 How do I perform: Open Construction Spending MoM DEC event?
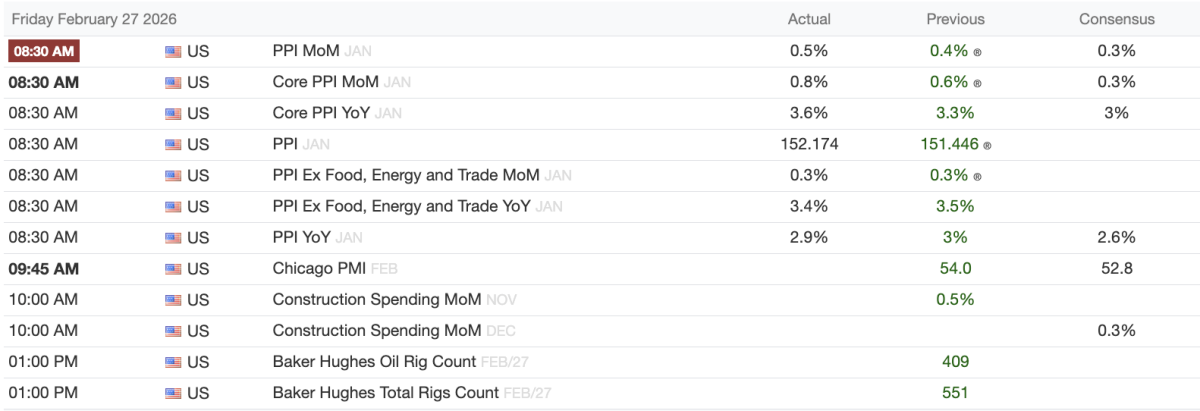[x=377, y=331]
